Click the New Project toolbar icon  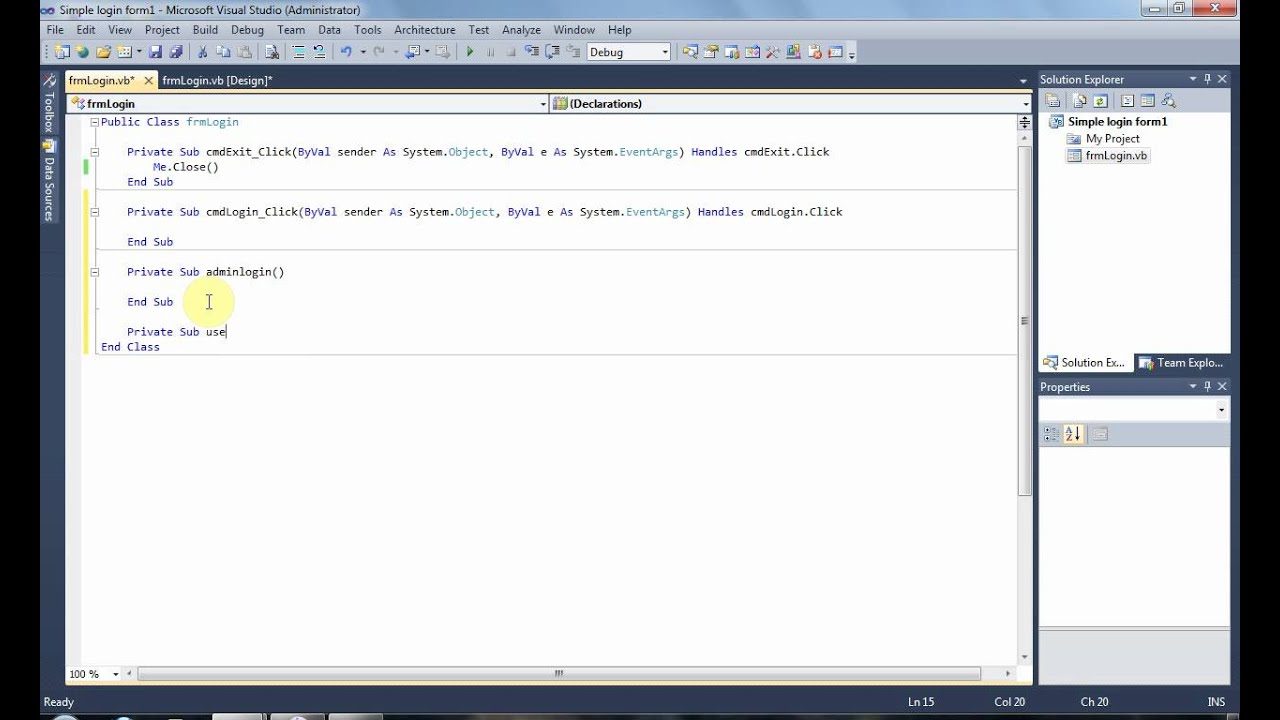pyautogui.click(x=62, y=52)
